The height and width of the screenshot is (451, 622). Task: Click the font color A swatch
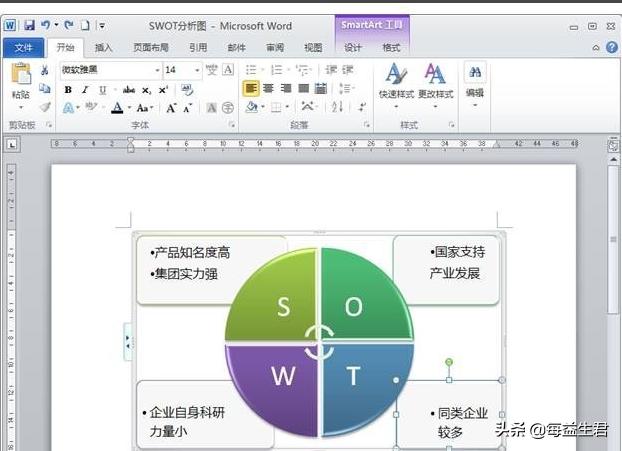116,108
